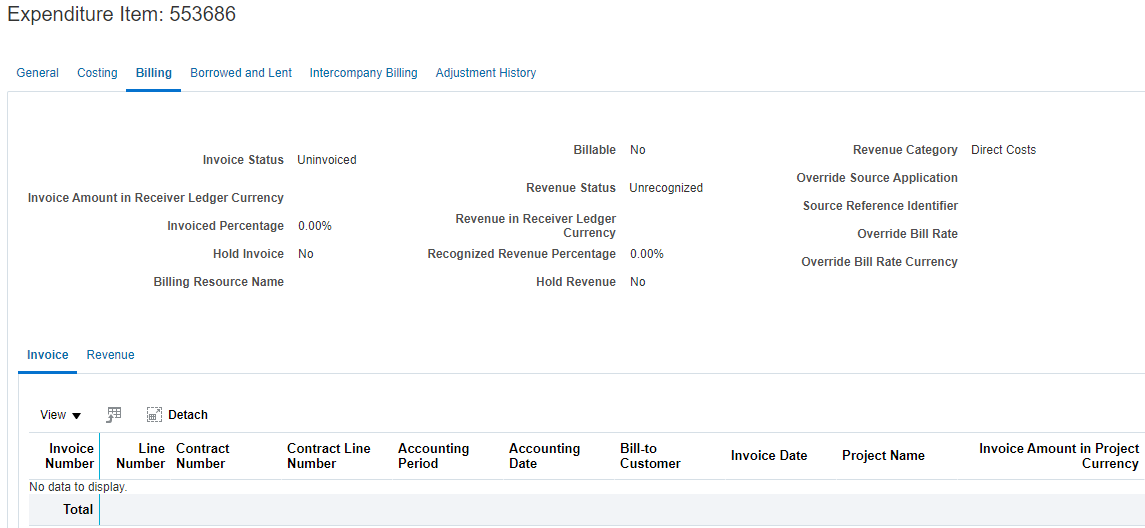Click the Detach table icon
Screen dimensions: 1145x528
[x=153, y=415]
